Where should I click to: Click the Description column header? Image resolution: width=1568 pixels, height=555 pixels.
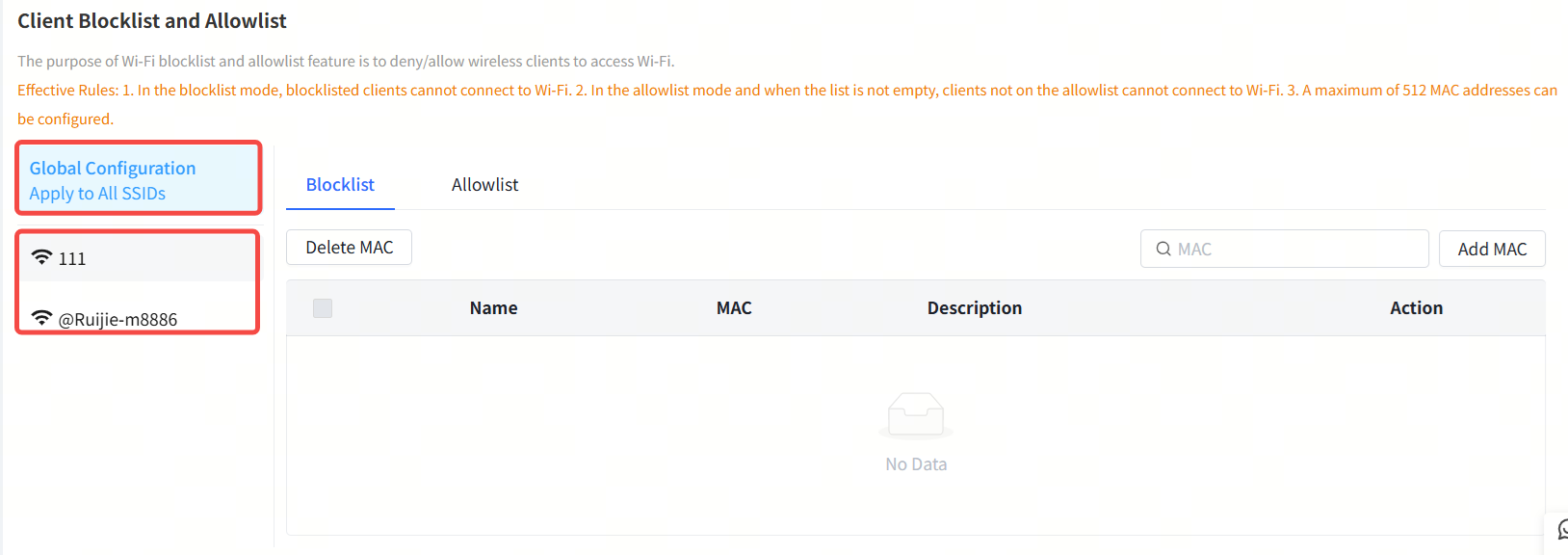pos(974,308)
